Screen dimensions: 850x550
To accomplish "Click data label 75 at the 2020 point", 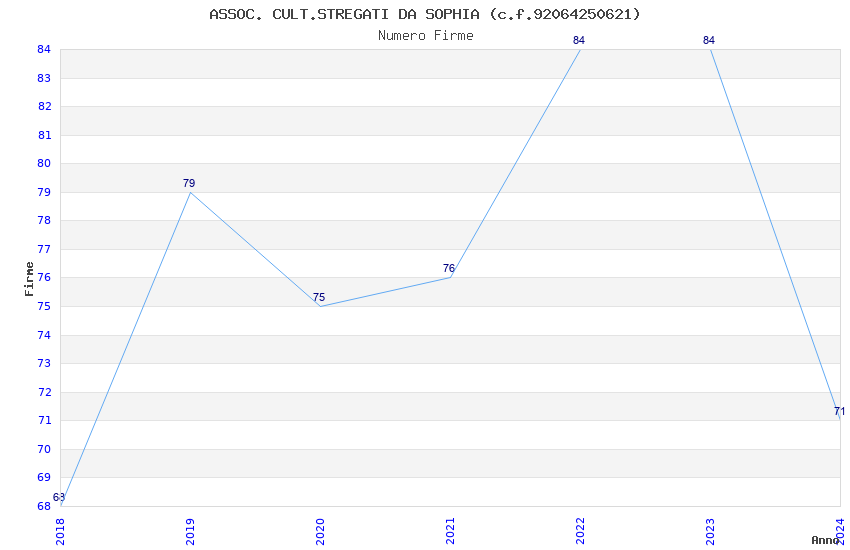I will point(319,297).
